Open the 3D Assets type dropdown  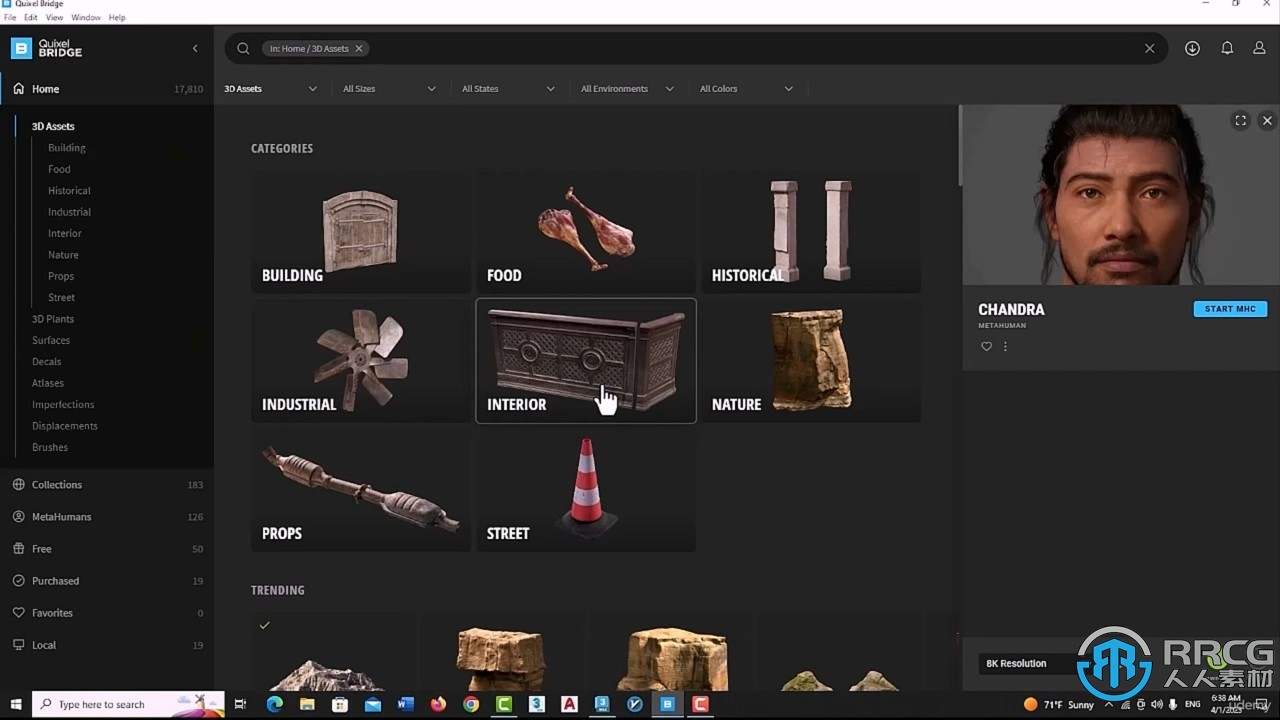click(x=270, y=89)
